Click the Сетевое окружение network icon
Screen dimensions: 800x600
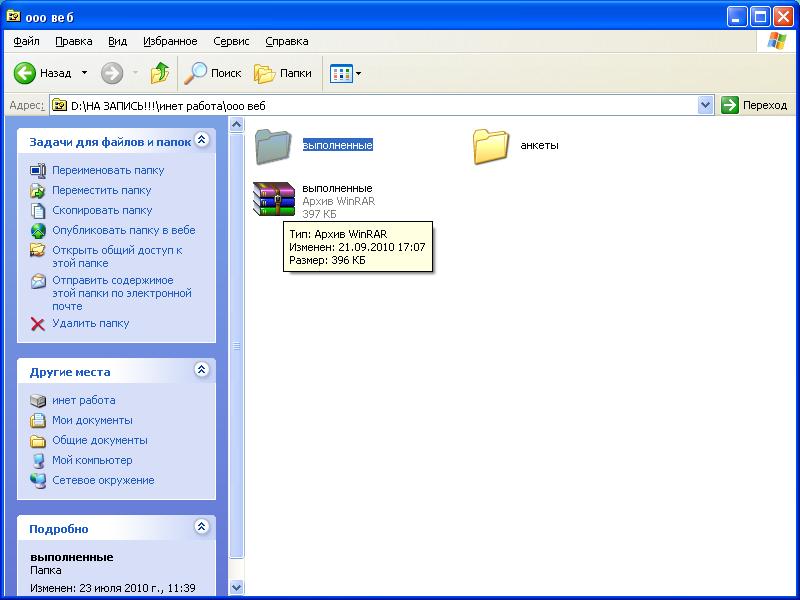[x=38, y=480]
